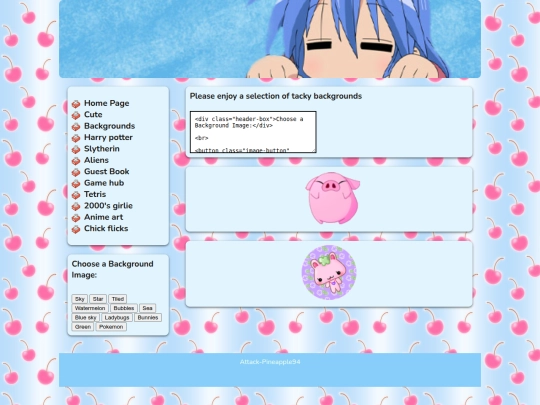Apply the Bubbles background
The image size is (540, 405).
click(124, 308)
